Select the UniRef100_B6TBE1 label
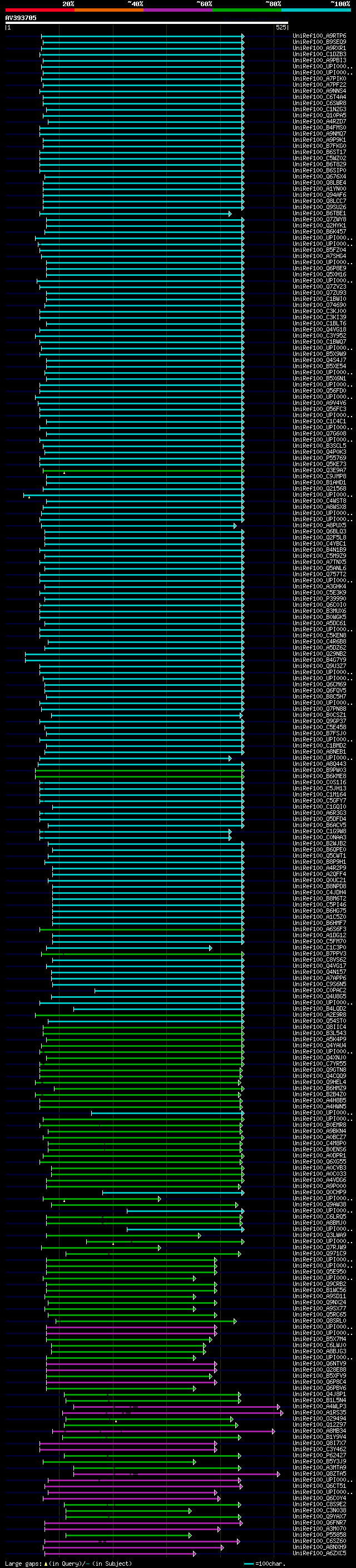 (319, 213)
